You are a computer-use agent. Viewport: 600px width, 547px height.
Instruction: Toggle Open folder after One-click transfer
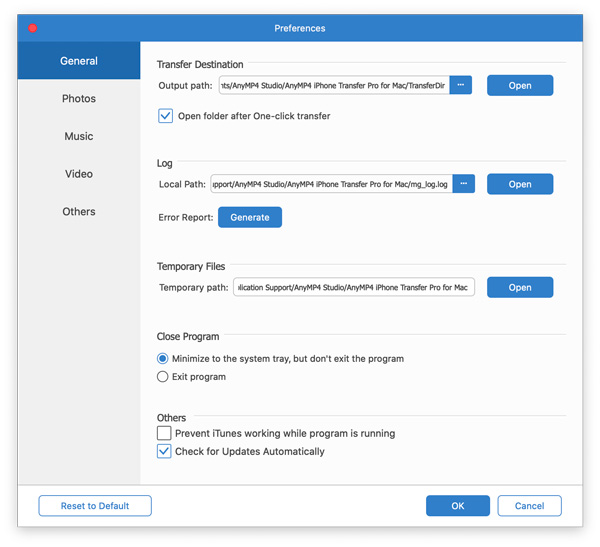(166, 116)
